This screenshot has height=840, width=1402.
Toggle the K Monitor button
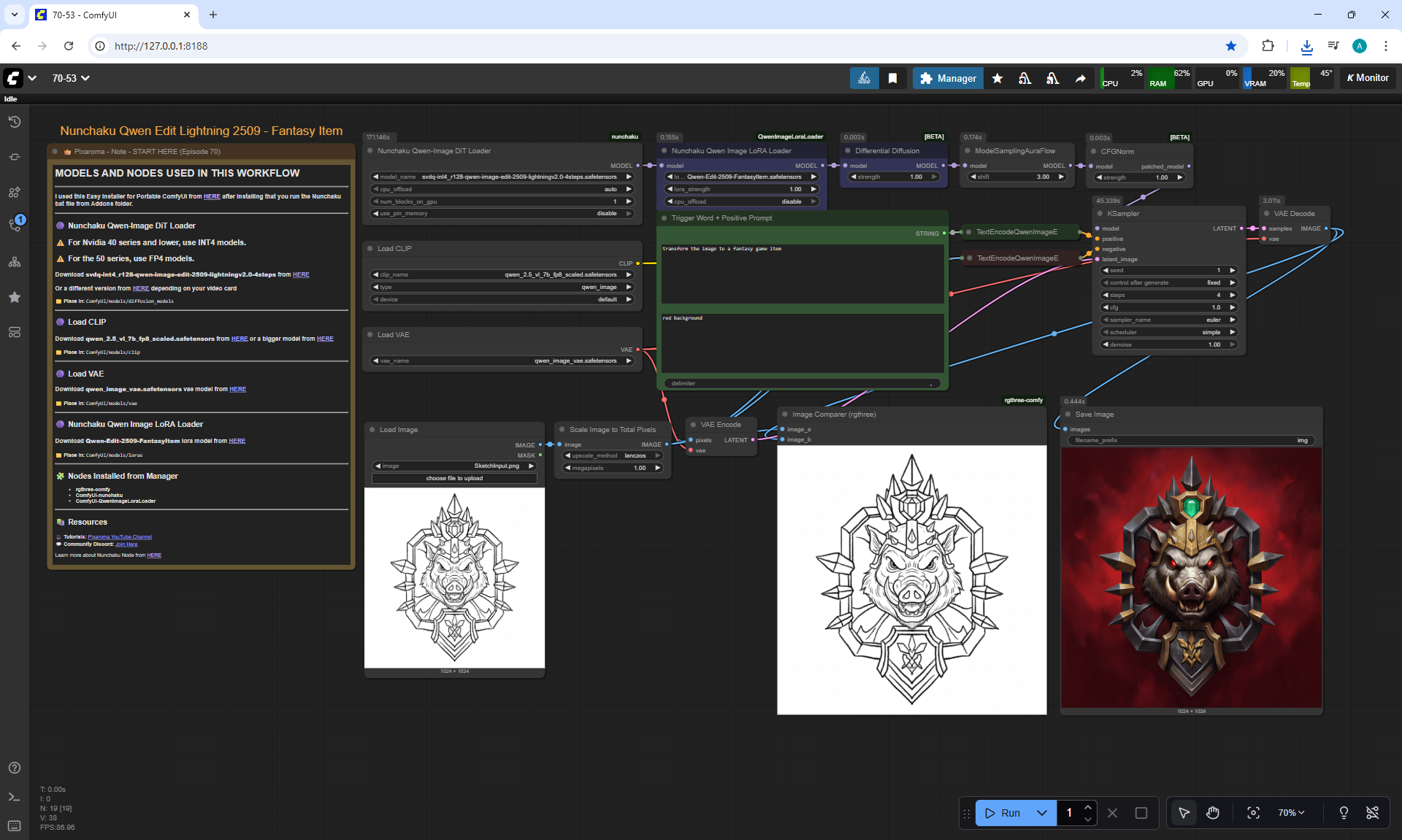click(x=1368, y=78)
